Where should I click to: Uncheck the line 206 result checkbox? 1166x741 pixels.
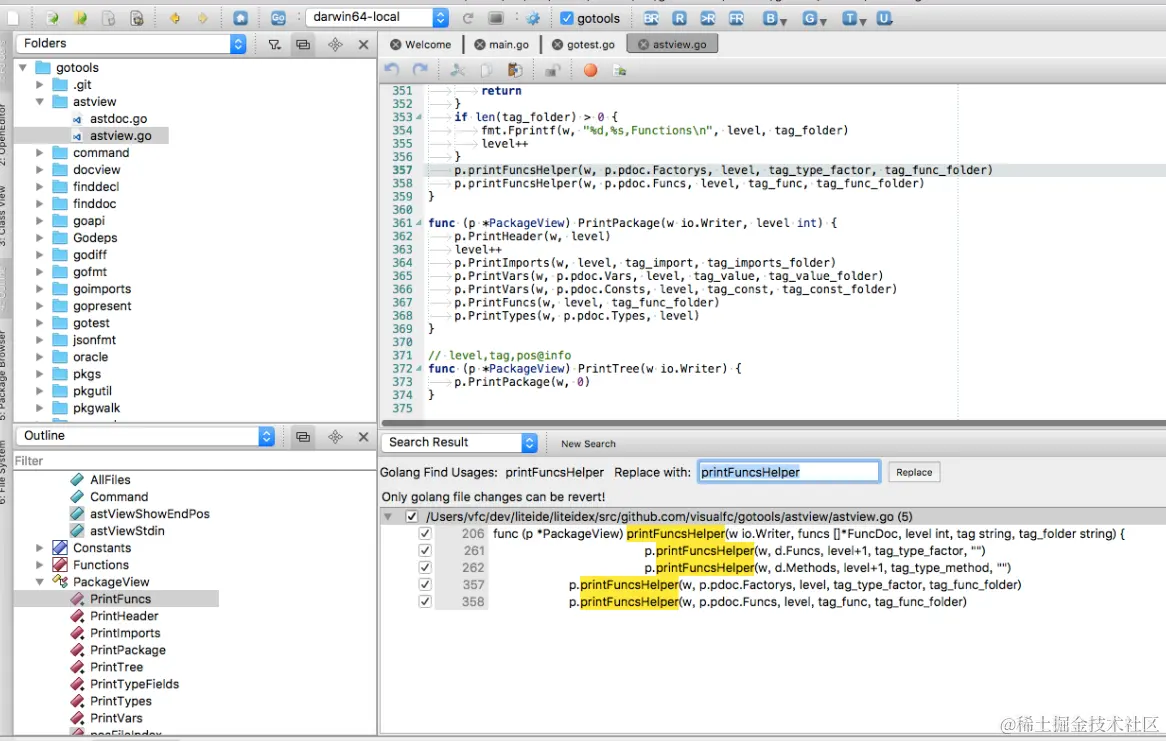[x=425, y=533]
